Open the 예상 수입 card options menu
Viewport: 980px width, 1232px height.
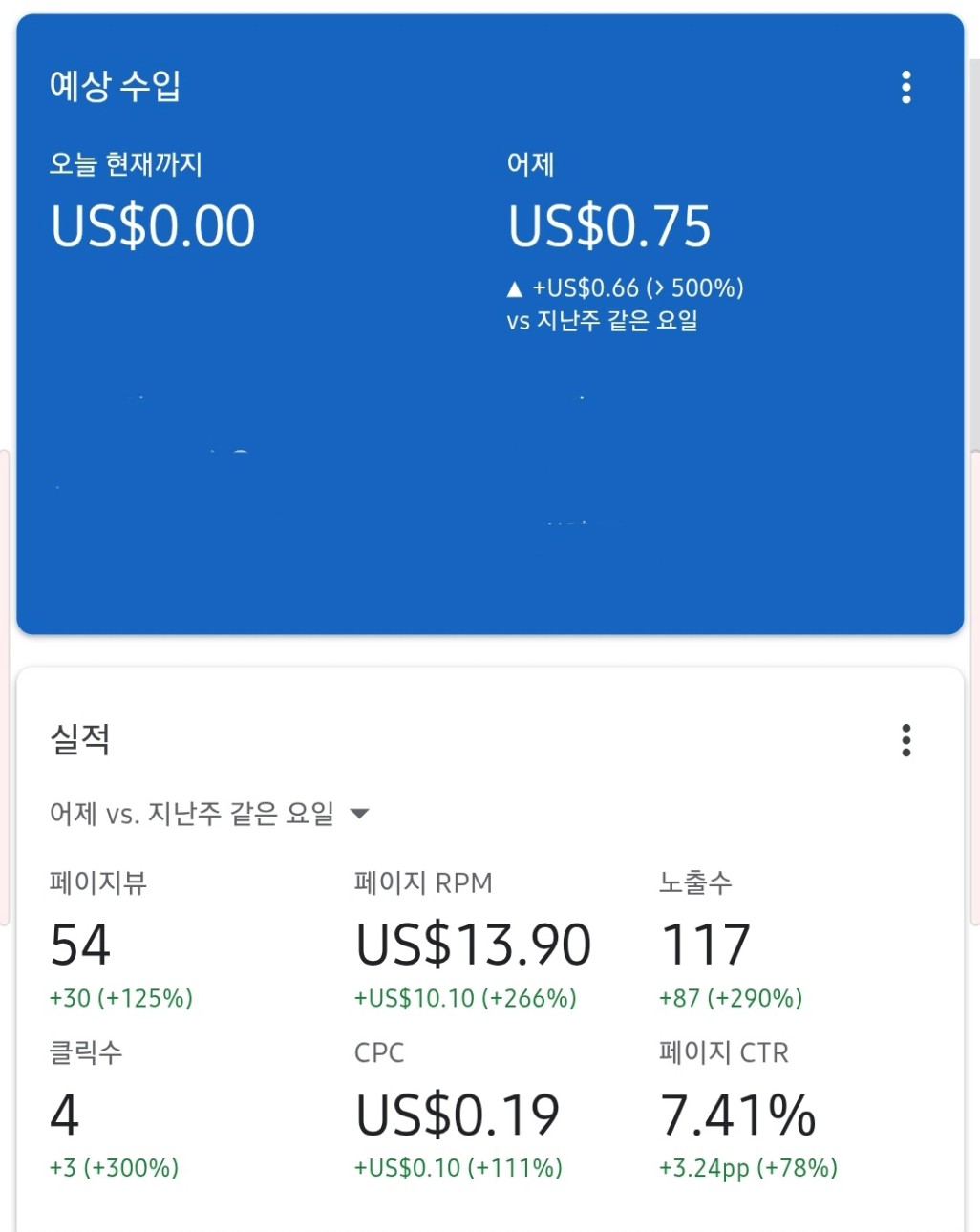pyautogui.click(x=905, y=87)
